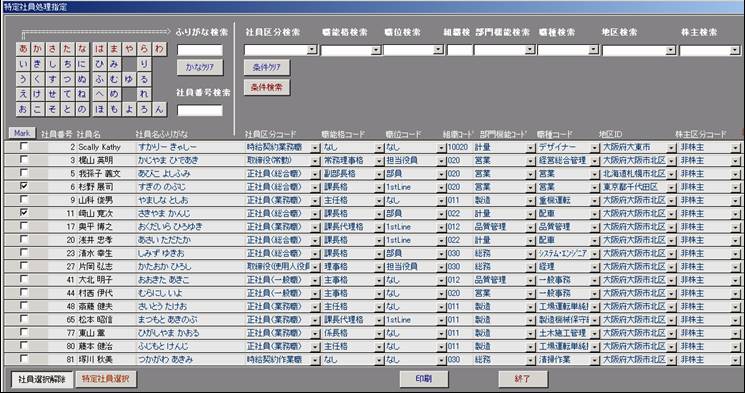
Task: Uncheck the Mark box for employee 11
Action: pyautogui.click(x=23, y=213)
